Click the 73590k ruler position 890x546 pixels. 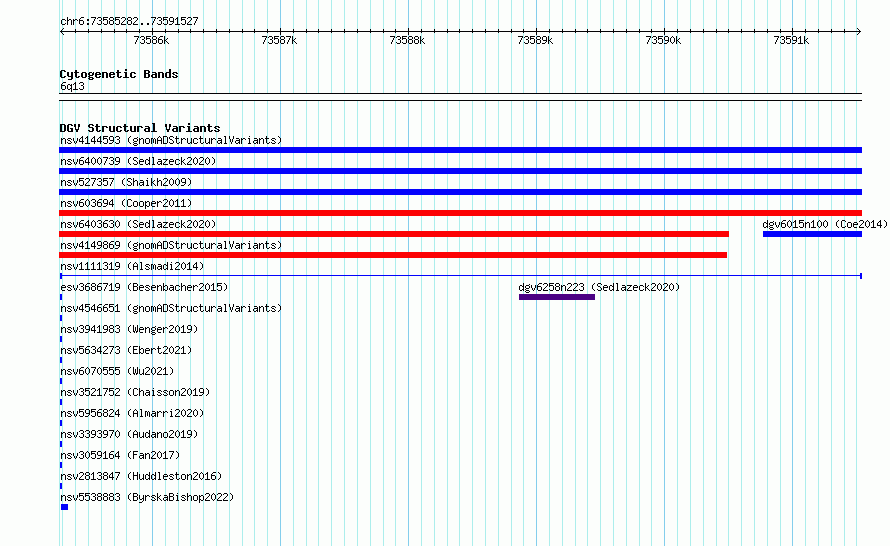click(663, 40)
